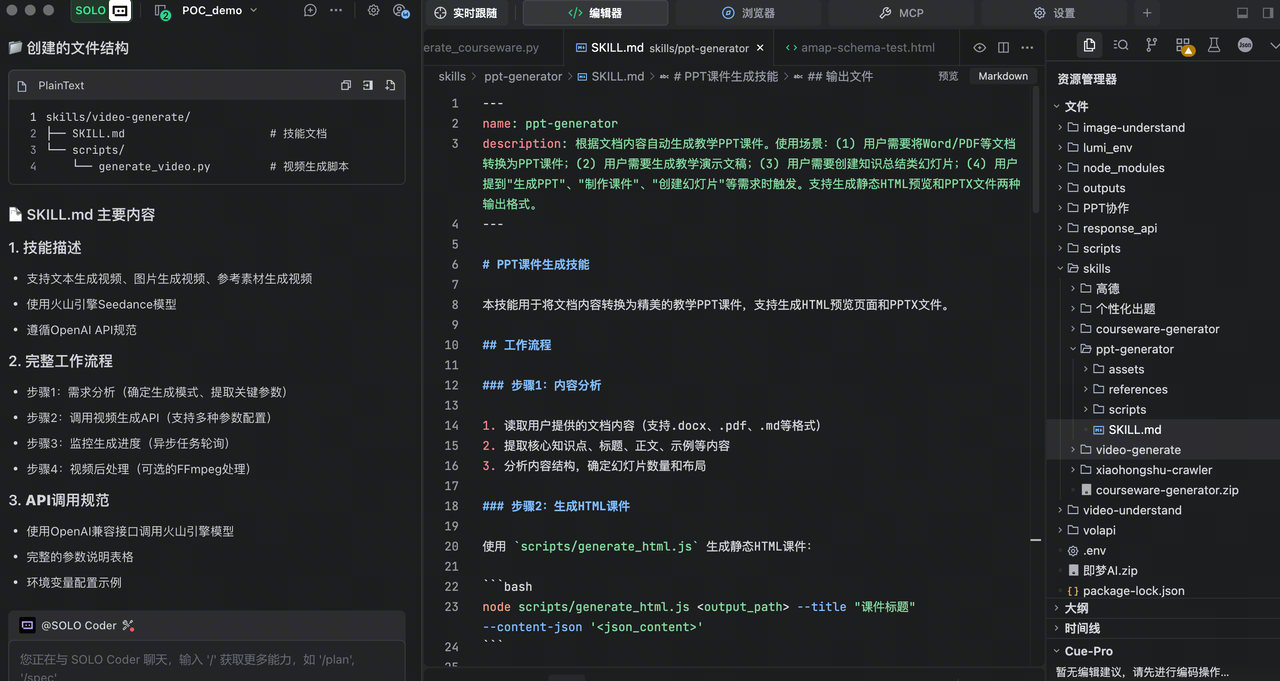Open the .env file

point(1163,550)
